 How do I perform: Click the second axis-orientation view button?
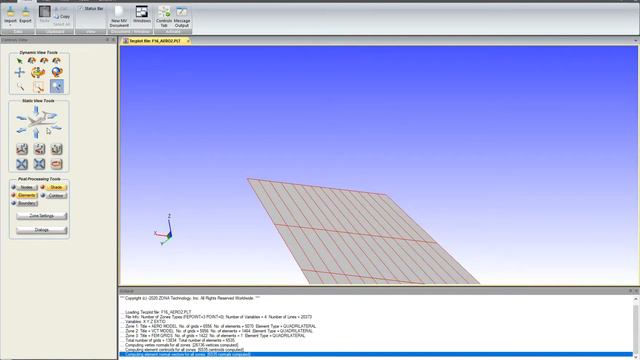(40, 149)
